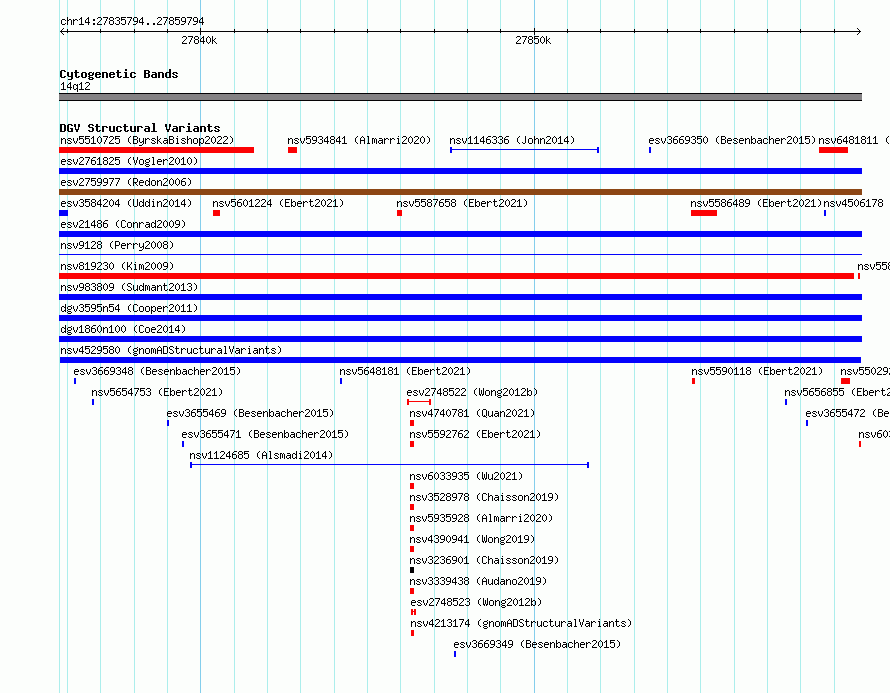Click nsv5590118 (Ebert2021) label
890x693 pixels.
coord(757,371)
